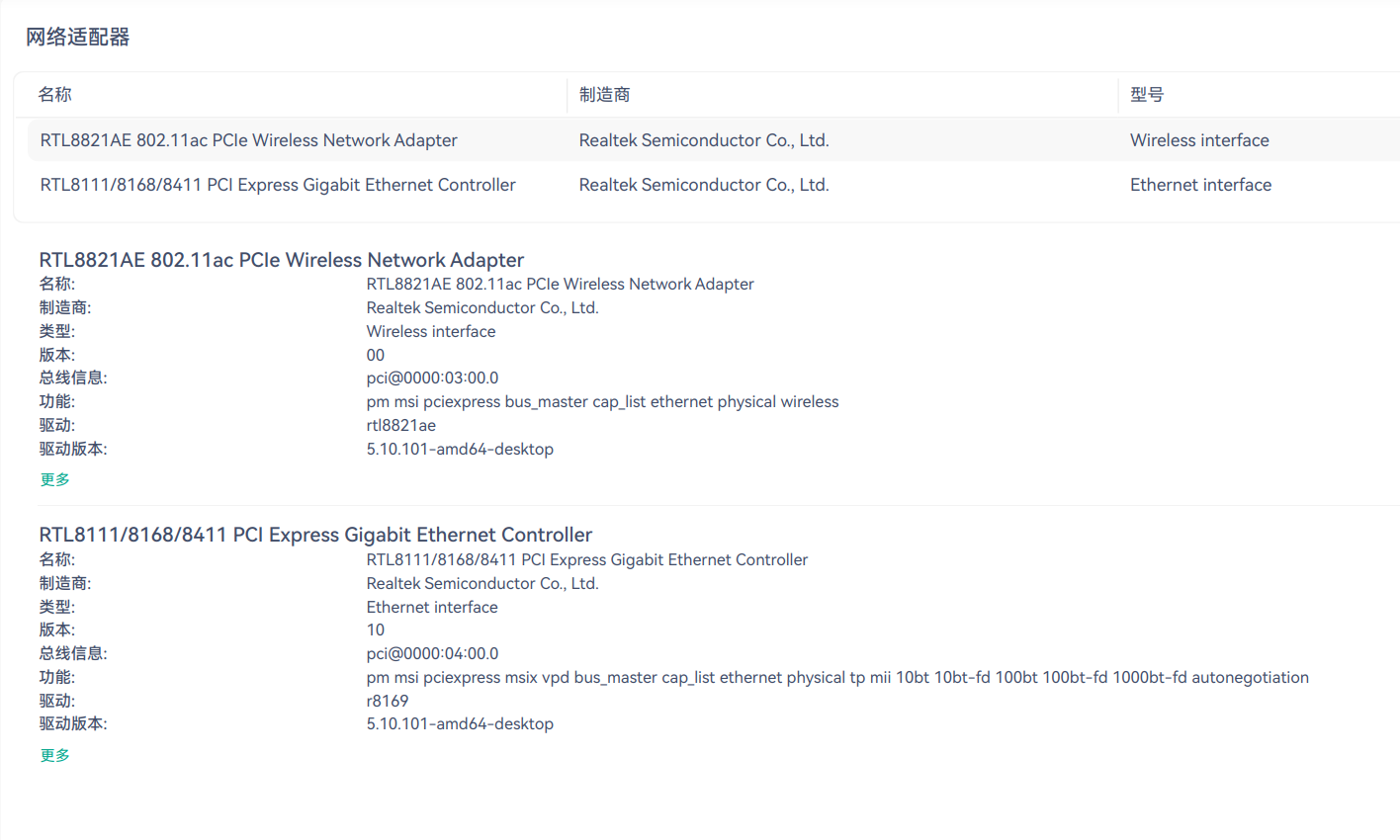Click the rtl8821ae driver value
The image size is (1400, 840).
pos(400,426)
